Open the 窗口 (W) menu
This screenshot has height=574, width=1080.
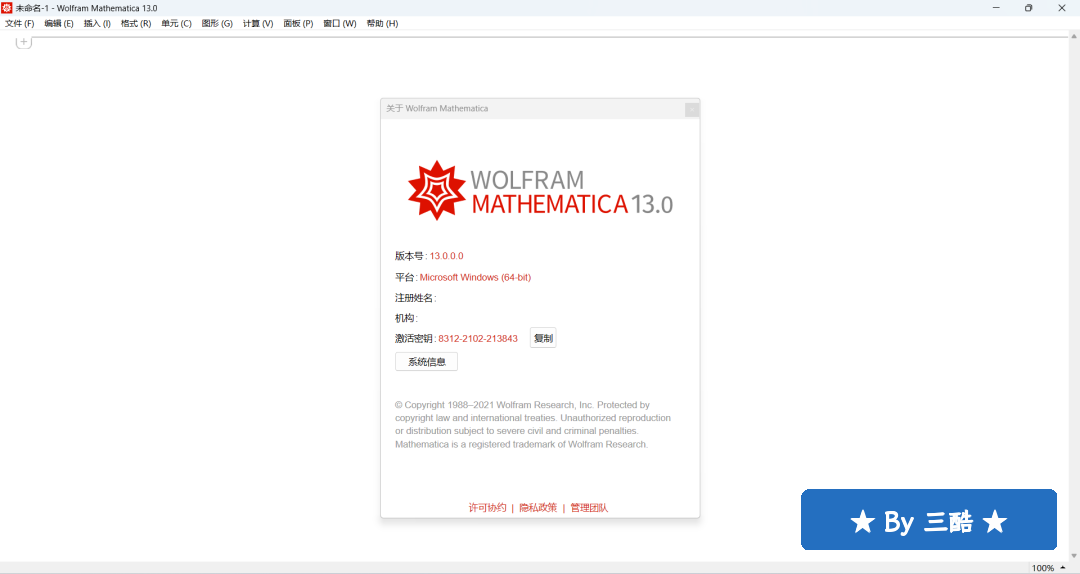(340, 23)
